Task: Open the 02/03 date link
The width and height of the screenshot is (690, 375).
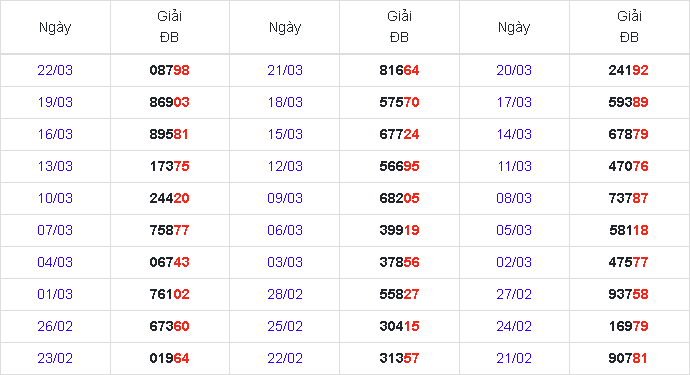Action: pyautogui.click(x=514, y=262)
